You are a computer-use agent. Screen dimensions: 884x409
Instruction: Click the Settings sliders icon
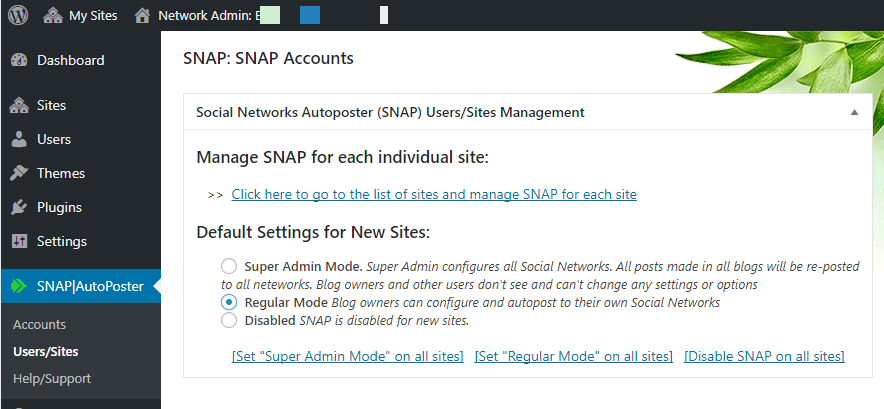pos(18,241)
